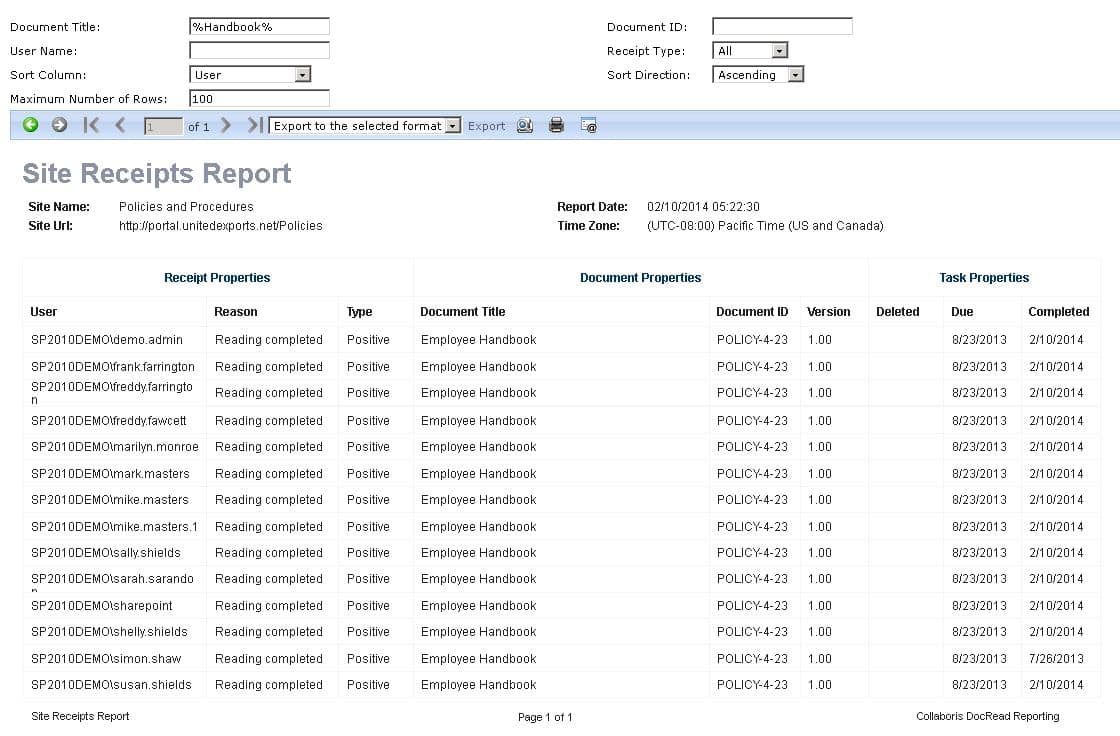Click the email/export icon at toolbar end

point(589,126)
